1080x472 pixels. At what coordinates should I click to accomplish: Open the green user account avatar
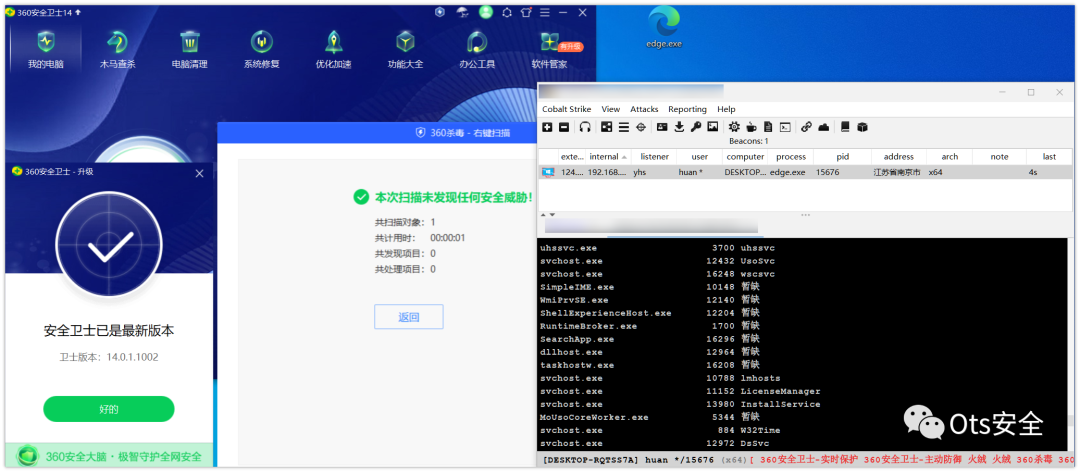(x=486, y=12)
